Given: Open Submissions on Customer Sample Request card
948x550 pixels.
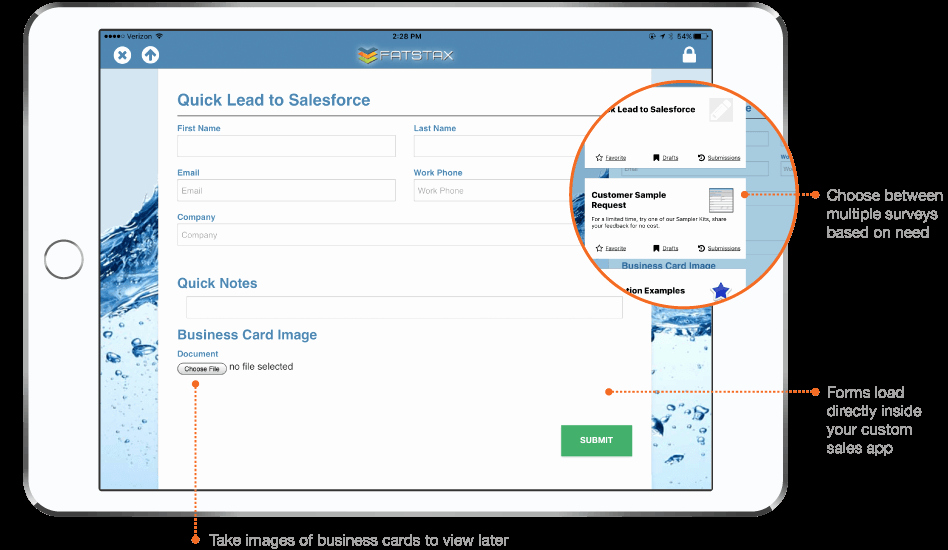Looking at the screenshot, I should 719,248.
